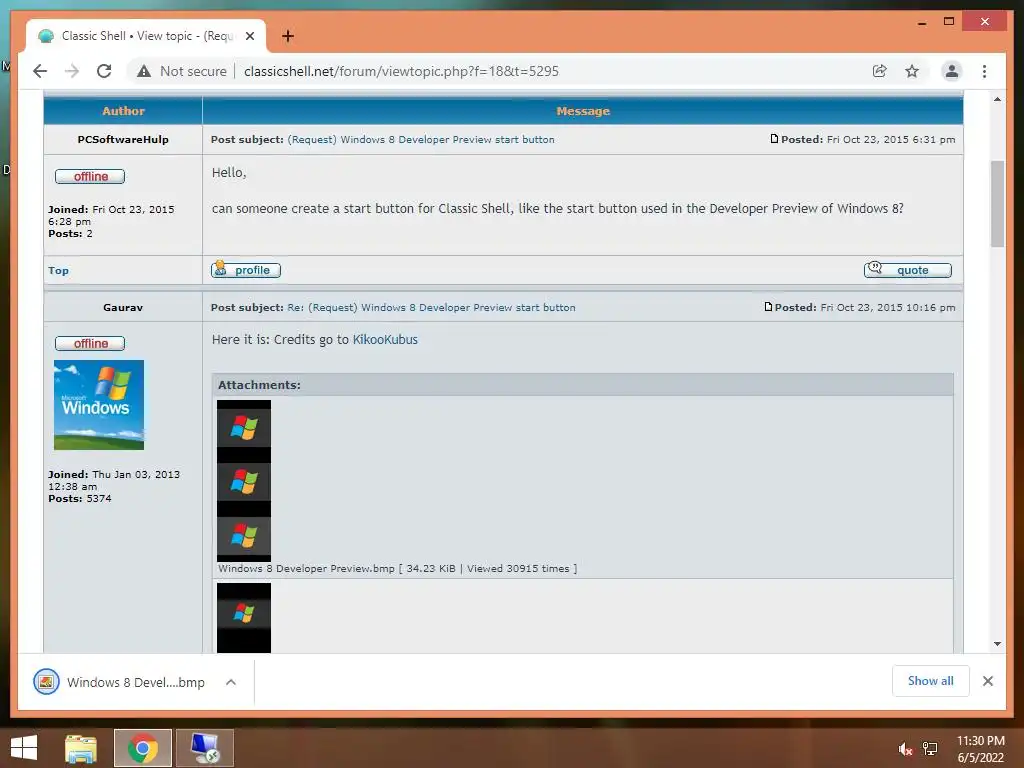The image size is (1024, 768).
Task: Click the forward navigation arrow
Action: pyautogui.click(x=72, y=71)
